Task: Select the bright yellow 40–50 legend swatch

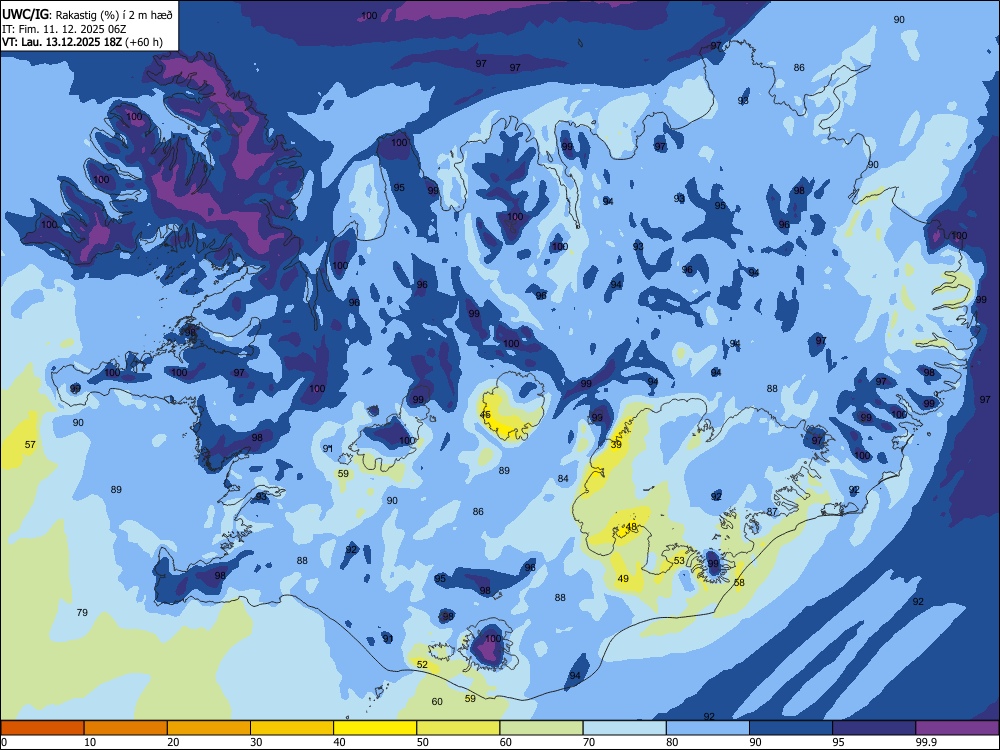Action: point(375,728)
